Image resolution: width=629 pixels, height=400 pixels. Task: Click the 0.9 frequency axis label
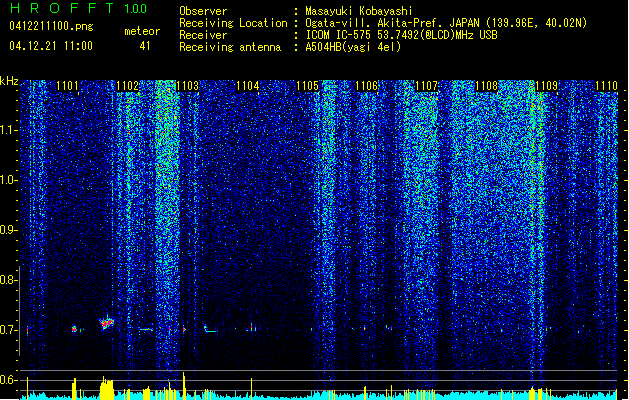[8, 230]
